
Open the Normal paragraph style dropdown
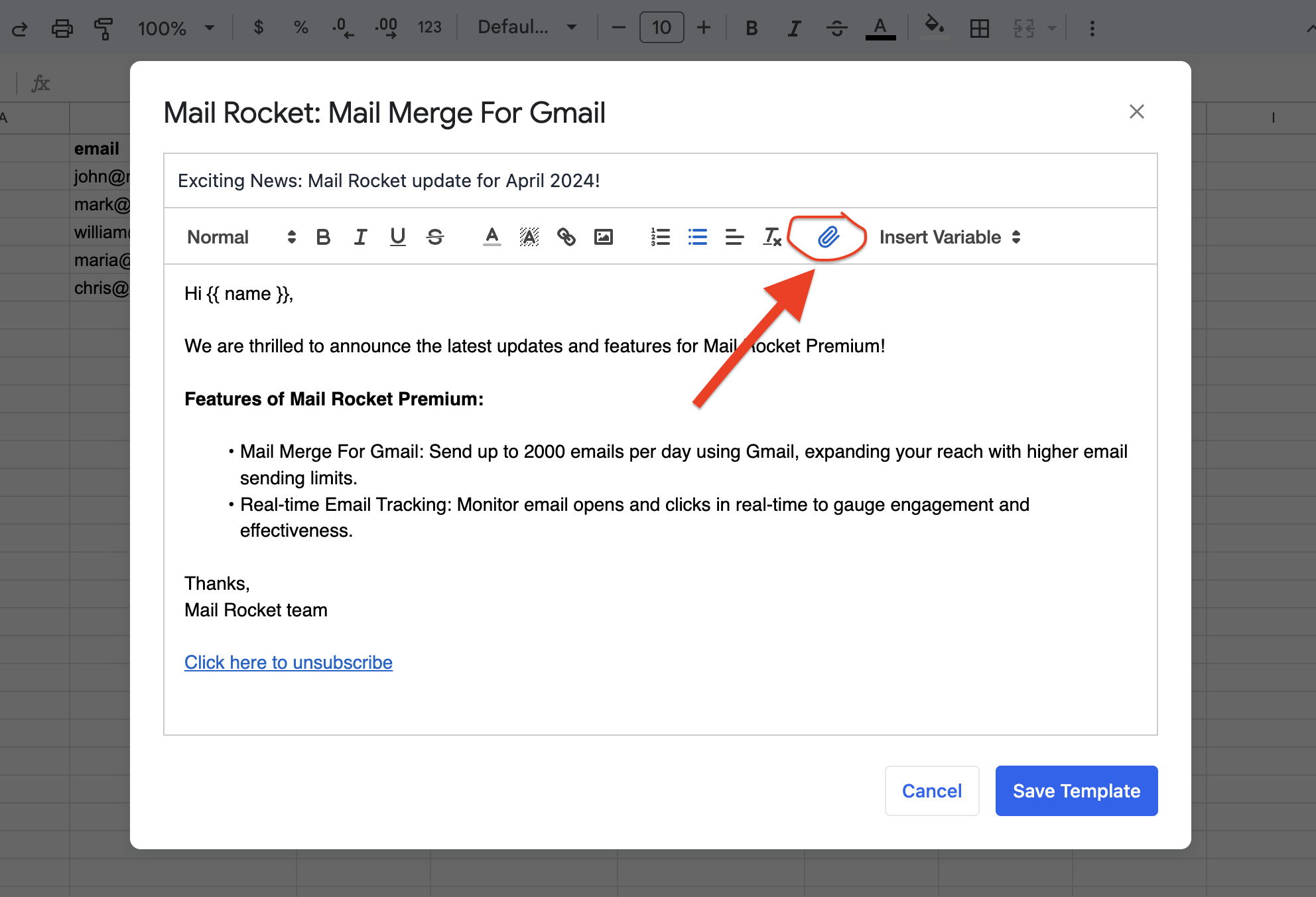click(x=241, y=237)
